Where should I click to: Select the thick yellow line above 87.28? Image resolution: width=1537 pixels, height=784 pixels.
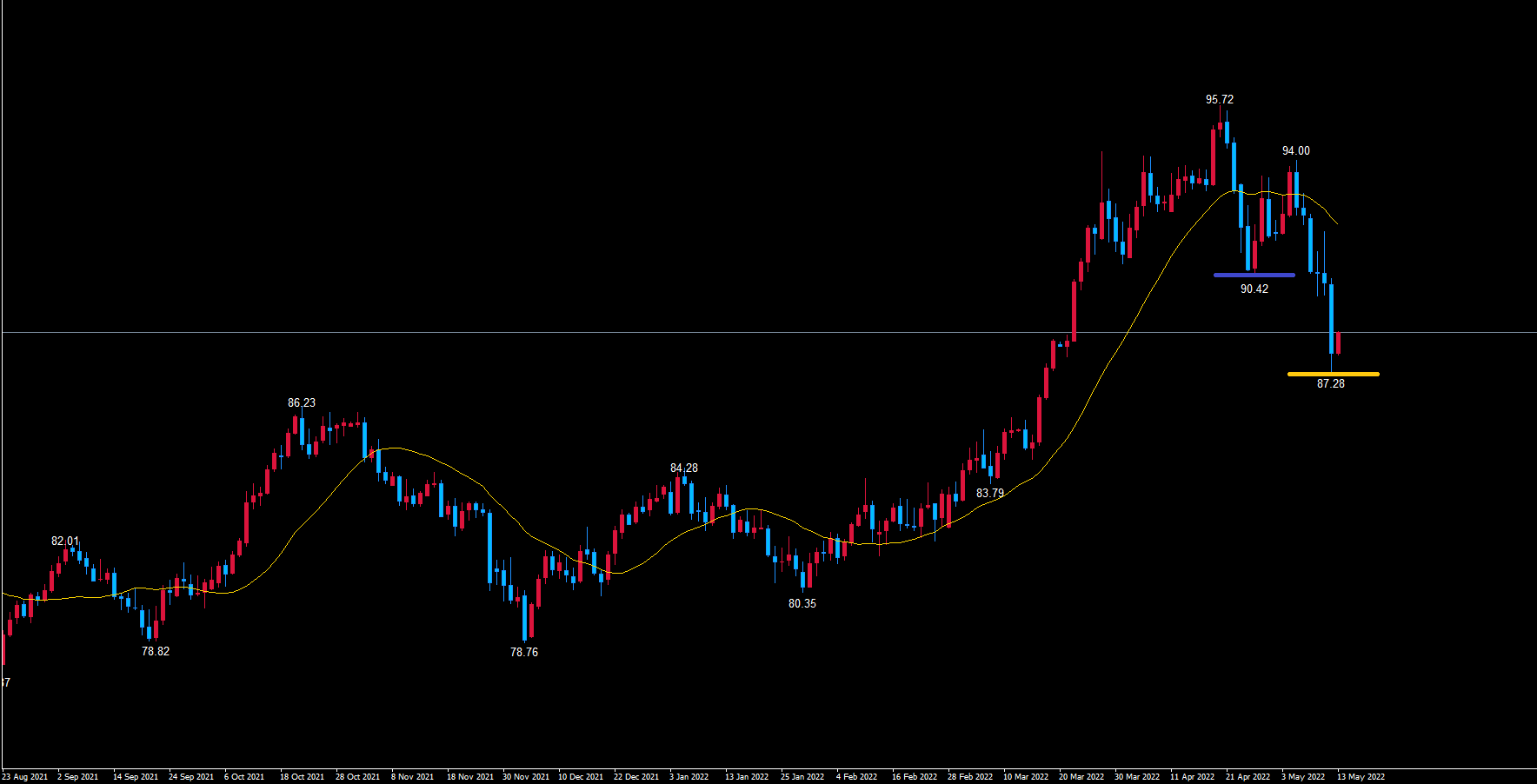pos(1333,374)
